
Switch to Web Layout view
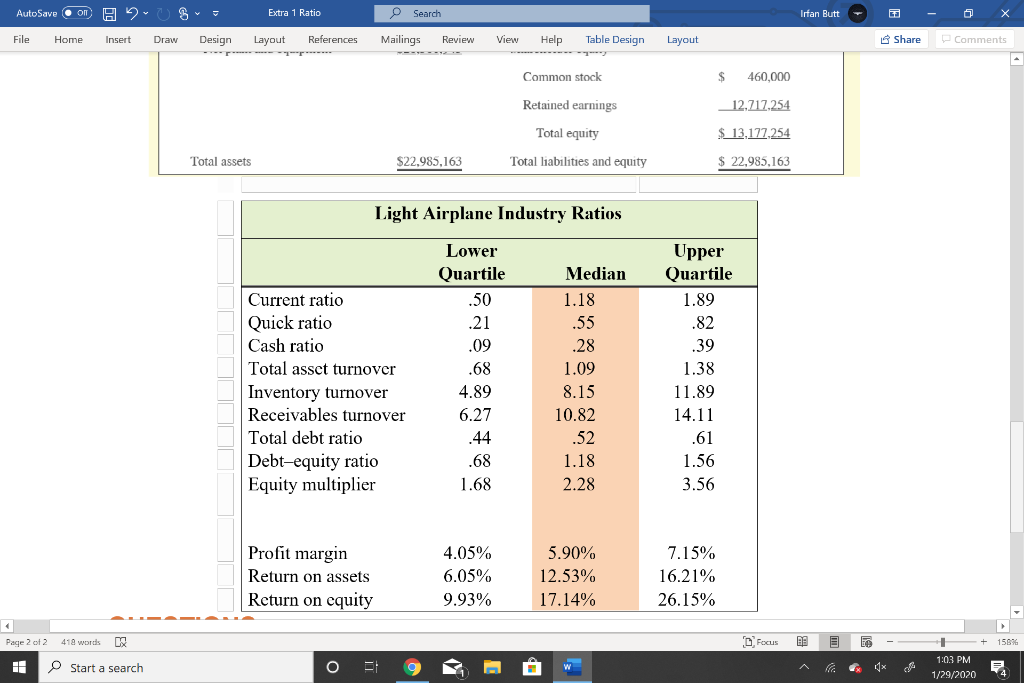(x=867, y=642)
